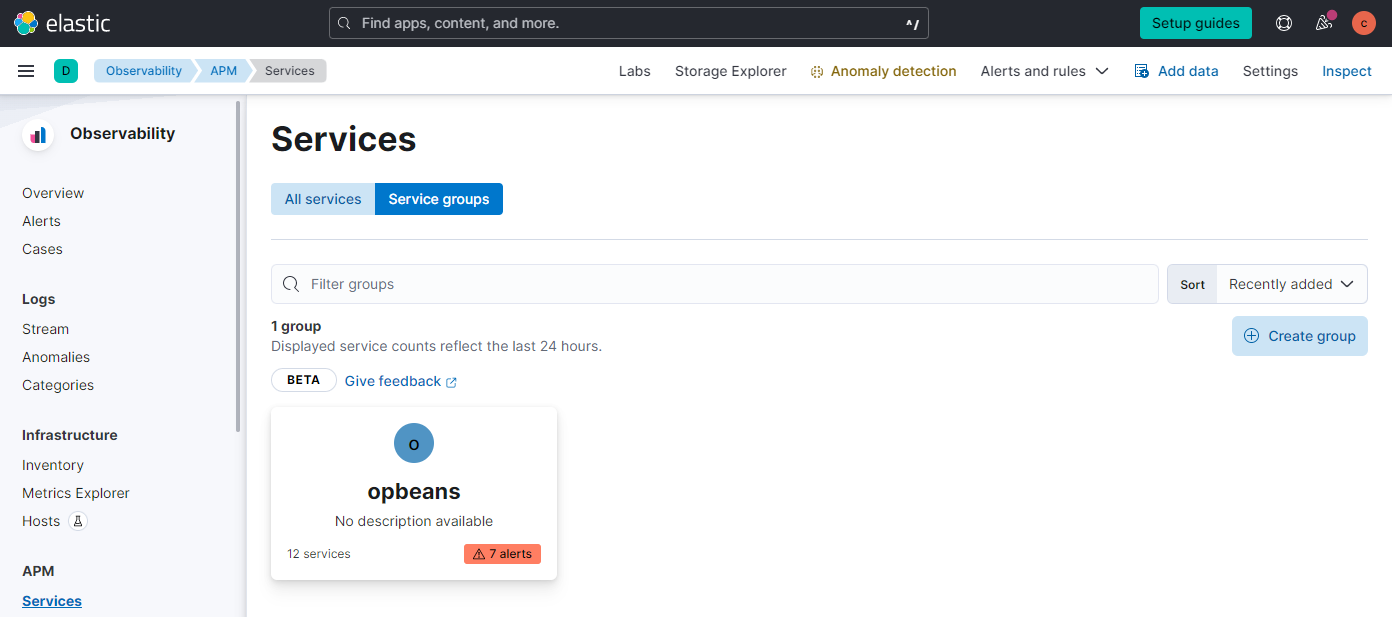Click the warning icon in 7 alerts badge
1392x617 pixels.
coord(479,554)
